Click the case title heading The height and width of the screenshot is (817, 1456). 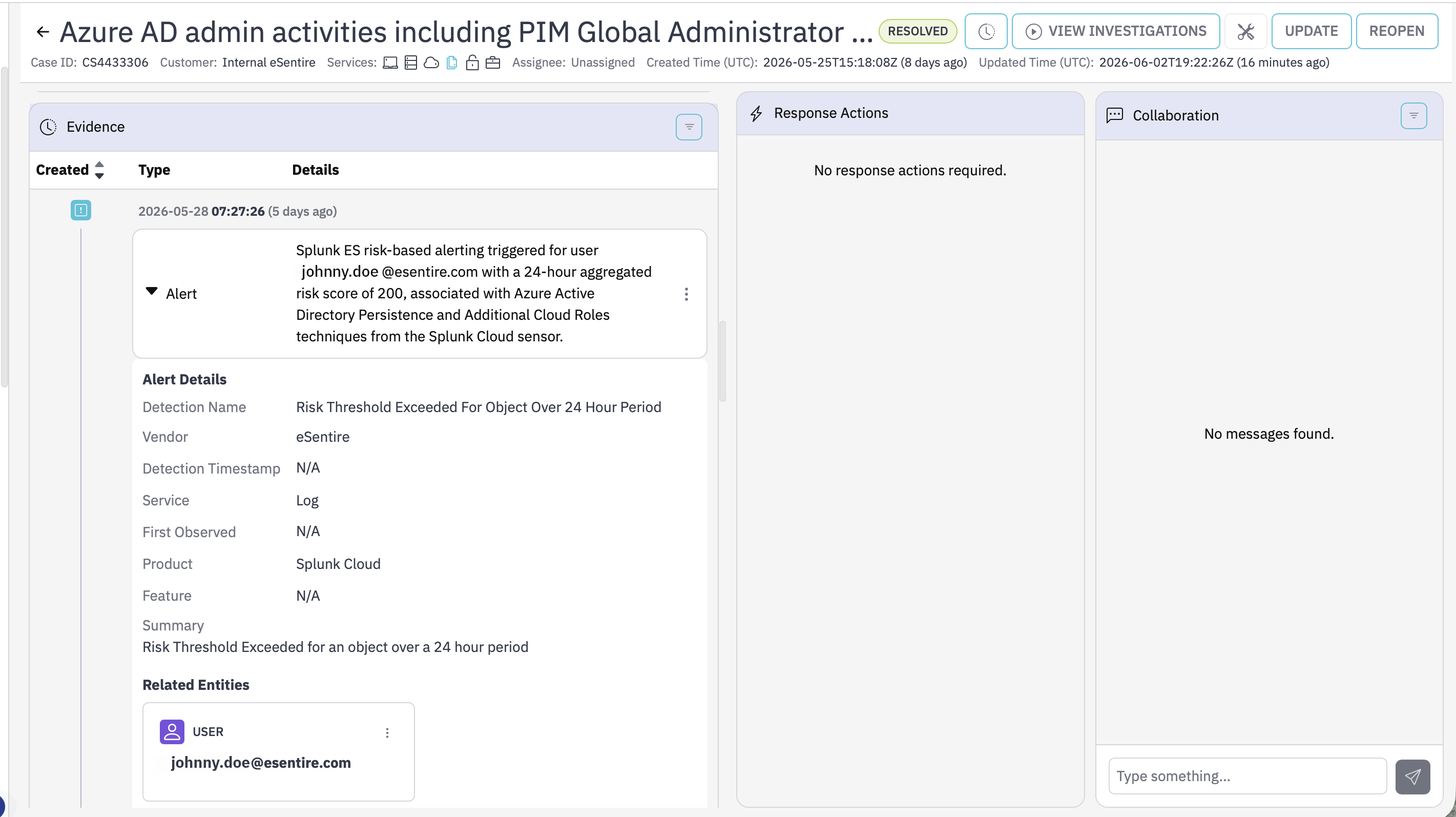pos(466,32)
